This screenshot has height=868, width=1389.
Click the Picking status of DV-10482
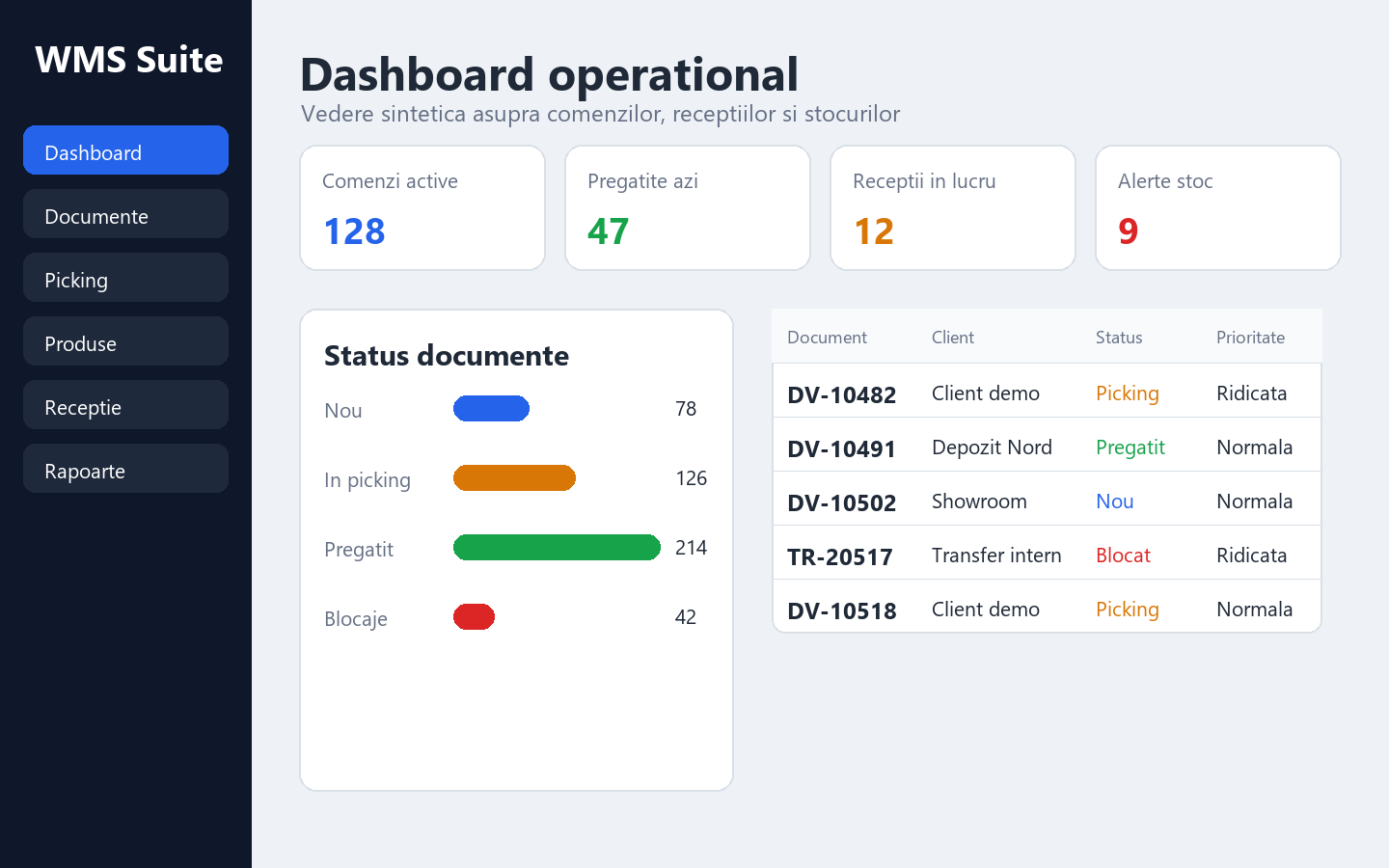point(1128,393)
